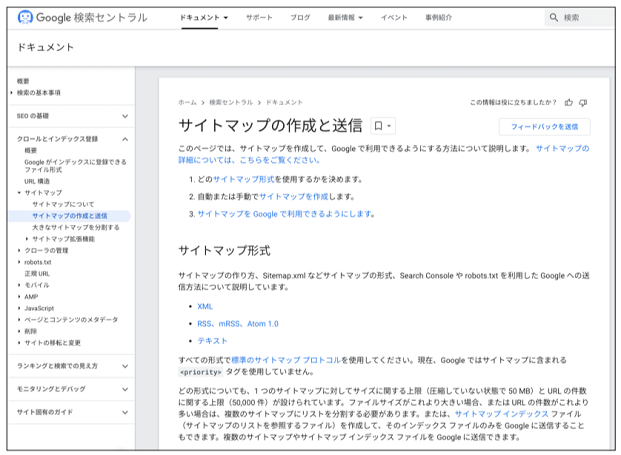Screen dimensions: 621x455
Task: Click the Google Search Central logo icon
Action: [x=25, y=17]
